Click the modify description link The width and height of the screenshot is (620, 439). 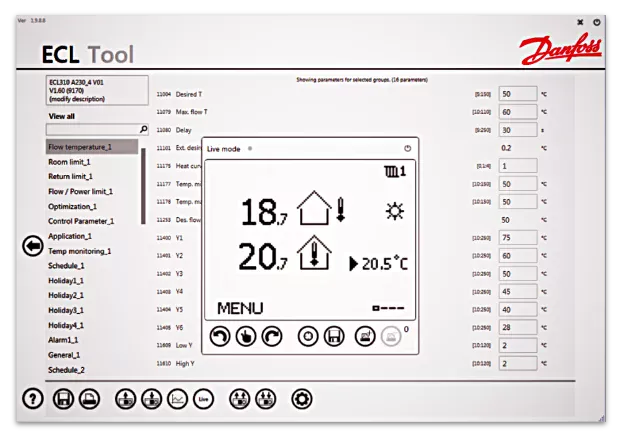click(77, 99)
